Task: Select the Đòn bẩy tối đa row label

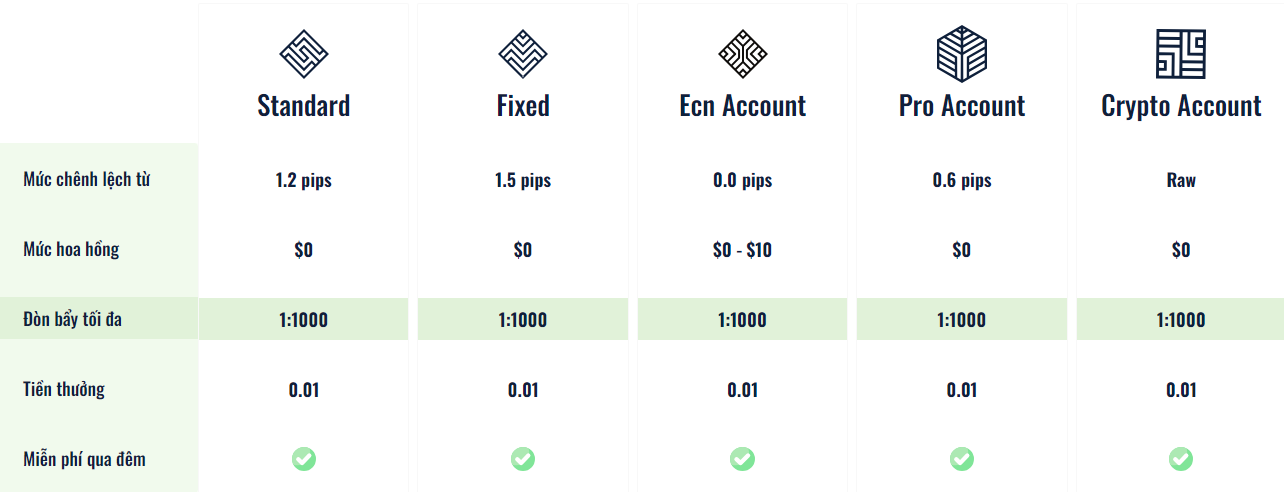Action: 72,320
